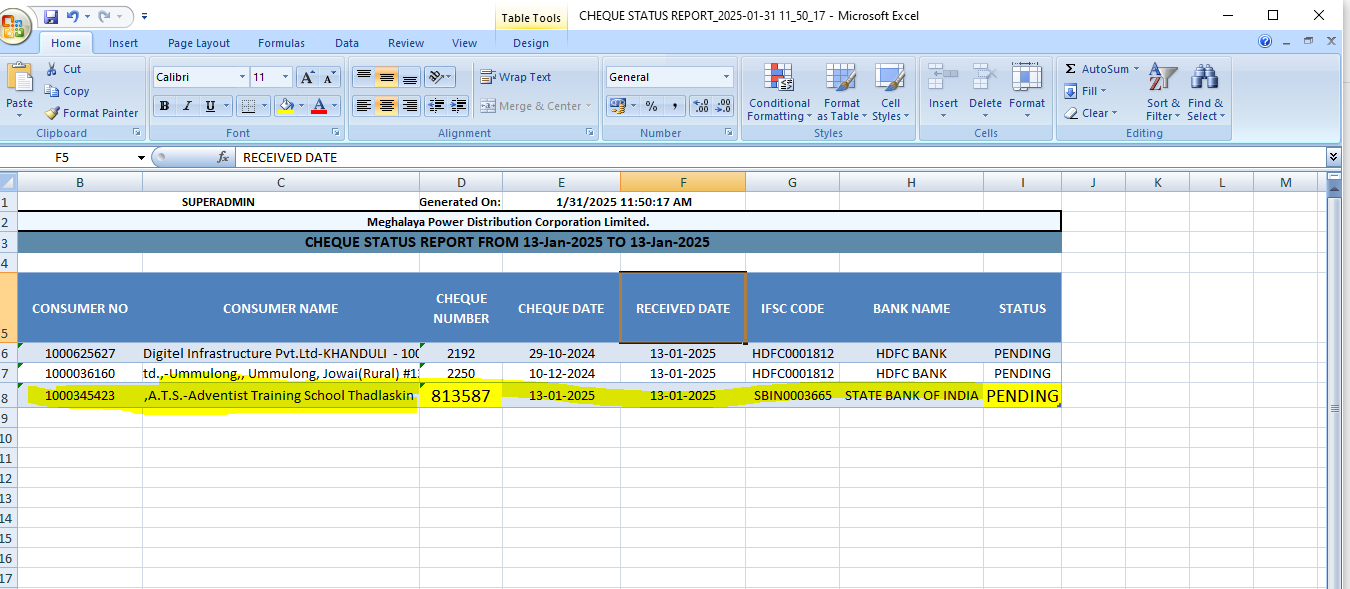Toggle Italic formatting
This screenshot has height=589, width=1350.
187,106
